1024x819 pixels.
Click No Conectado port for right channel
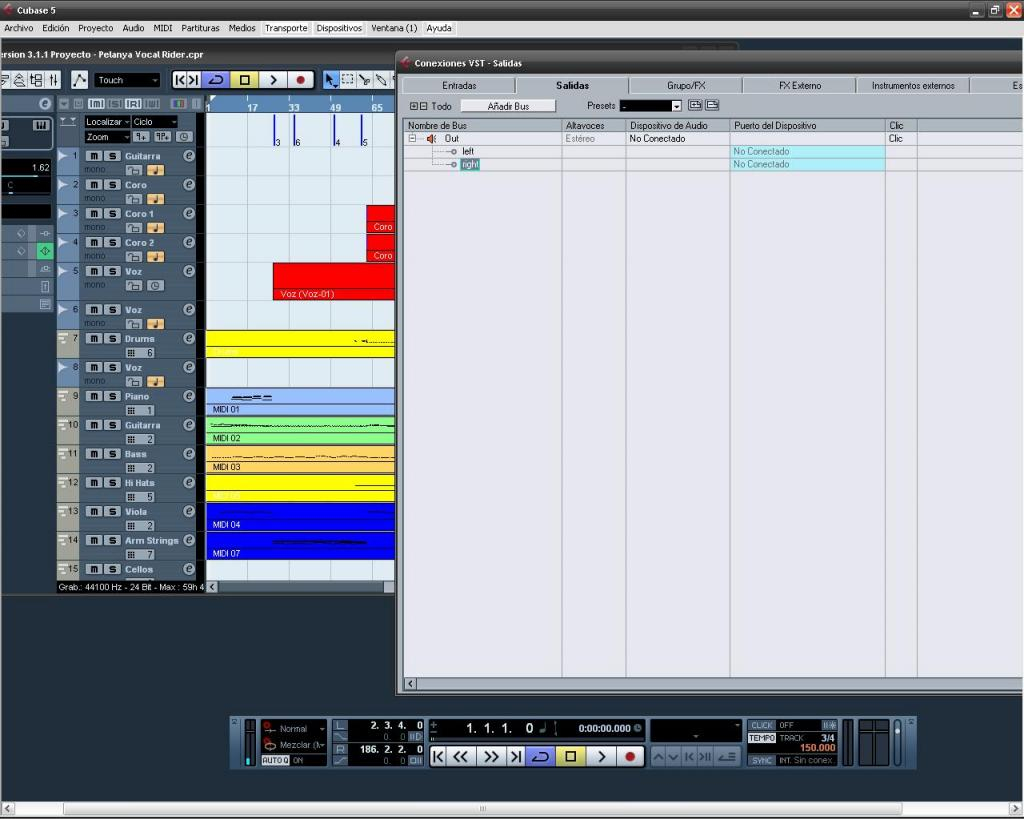807,165
